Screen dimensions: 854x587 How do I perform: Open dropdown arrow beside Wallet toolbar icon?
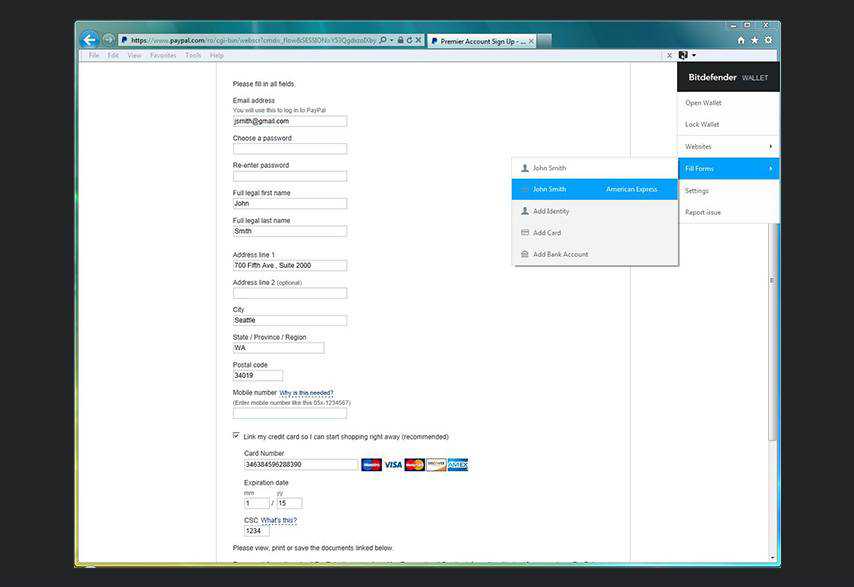694,55
